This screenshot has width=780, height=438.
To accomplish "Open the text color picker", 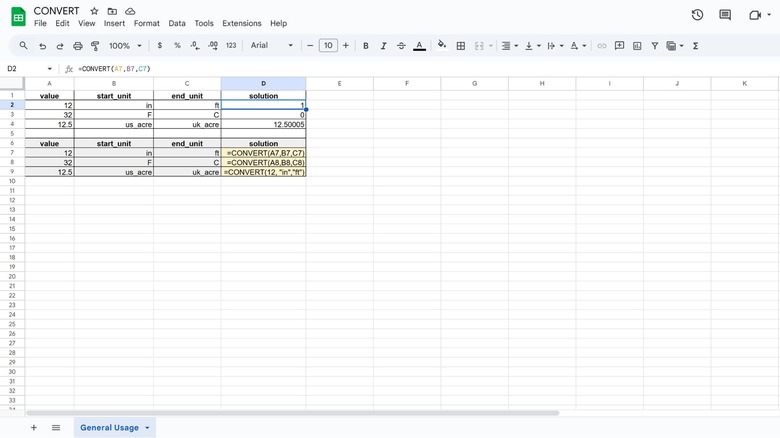I will tap(419, 46).
